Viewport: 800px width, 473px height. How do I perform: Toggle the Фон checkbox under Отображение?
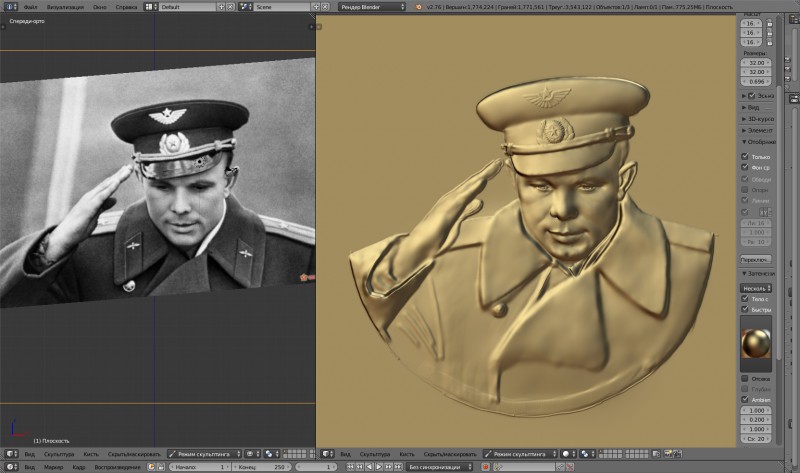pyautogui.click(x=745, y=167)
